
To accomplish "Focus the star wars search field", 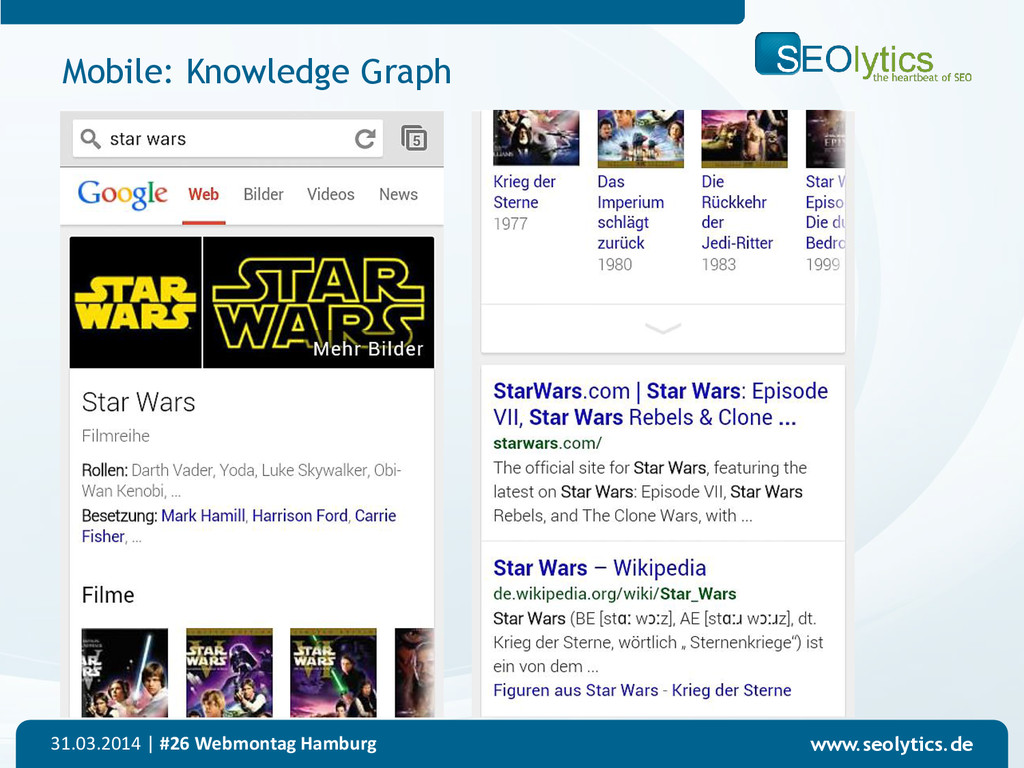I will 227,138.
